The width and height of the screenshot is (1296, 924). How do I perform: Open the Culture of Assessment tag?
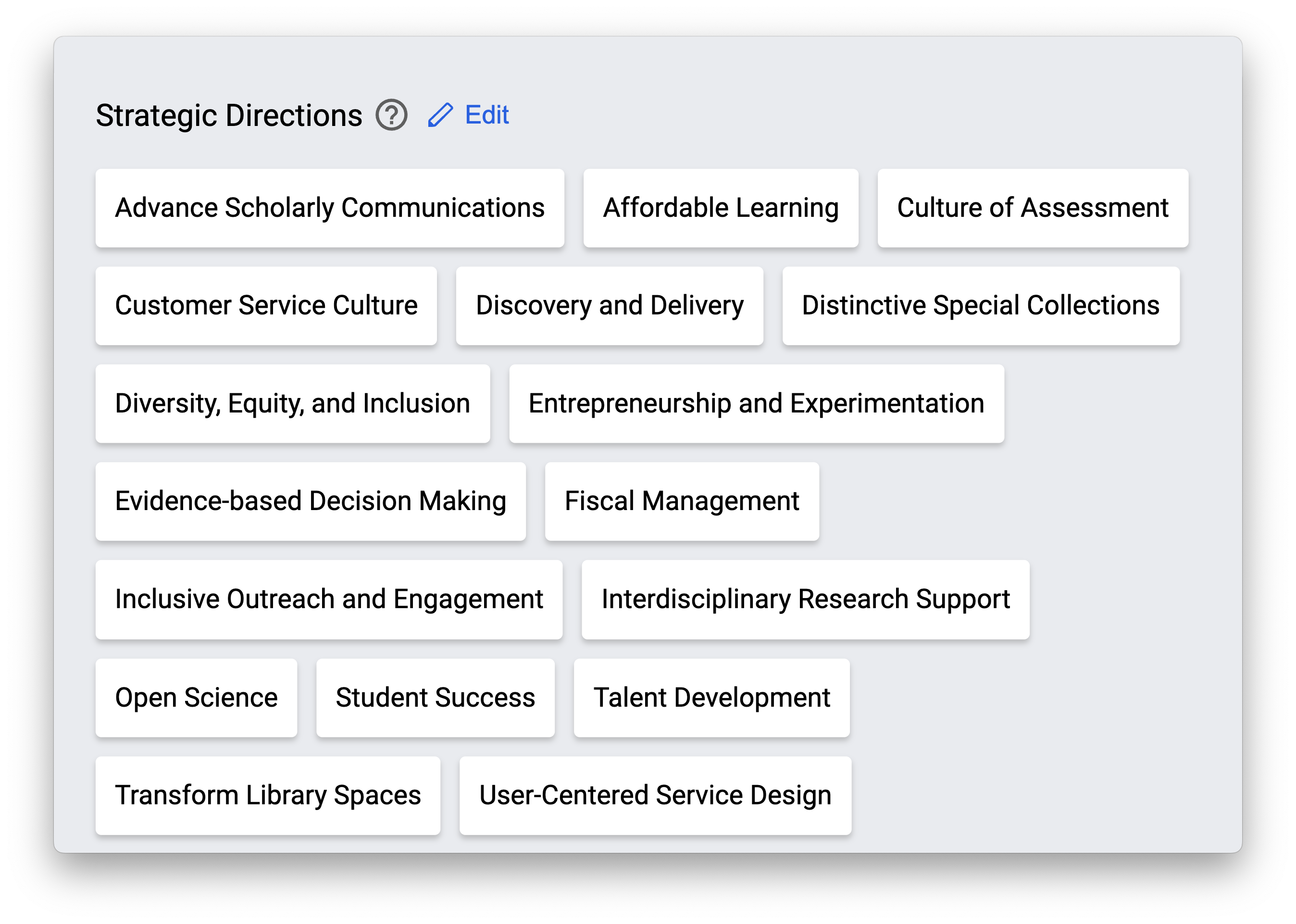[1032, 208]
